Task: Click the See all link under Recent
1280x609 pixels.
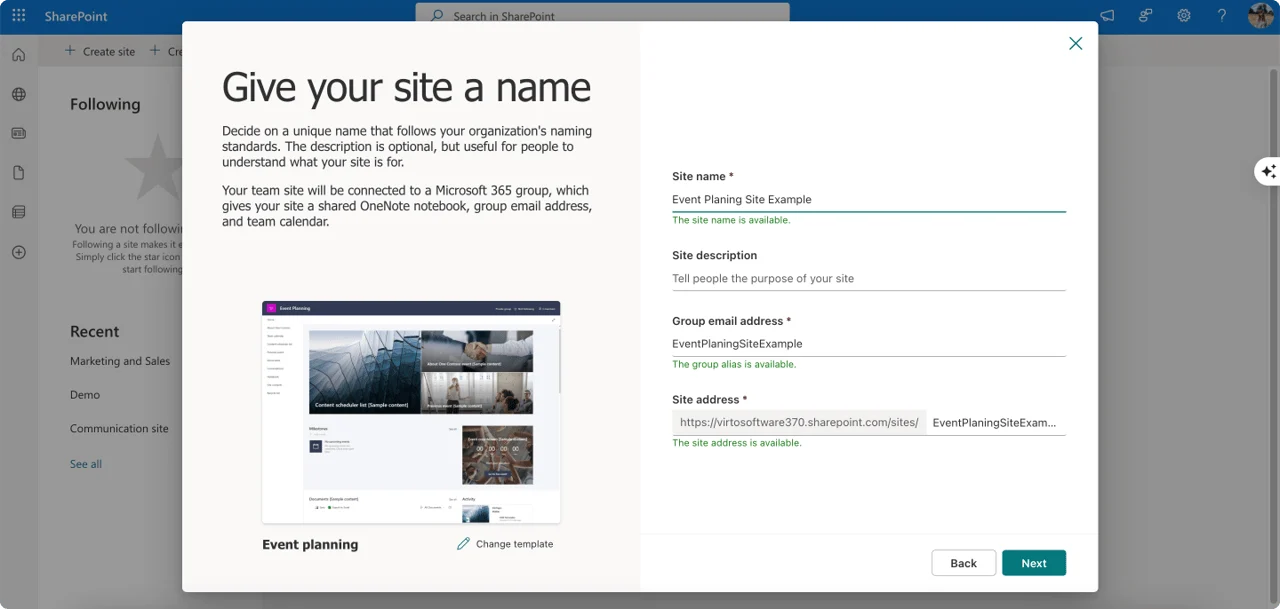Action: click(86, 464)
